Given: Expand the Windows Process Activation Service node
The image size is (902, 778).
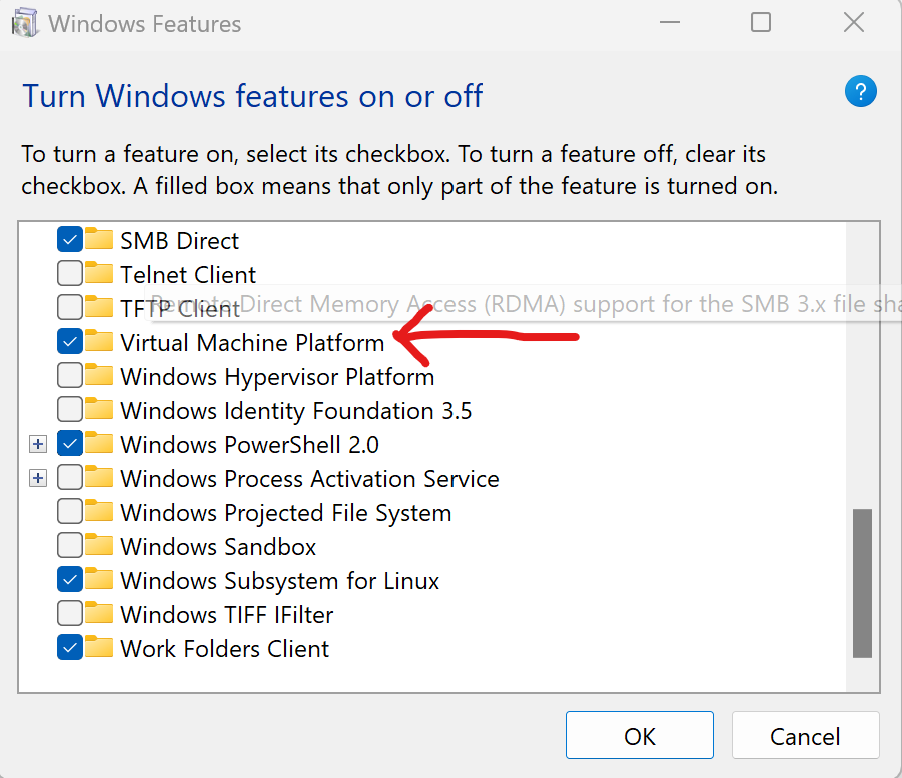Looking at the screenshot, I should pos(38,478).
